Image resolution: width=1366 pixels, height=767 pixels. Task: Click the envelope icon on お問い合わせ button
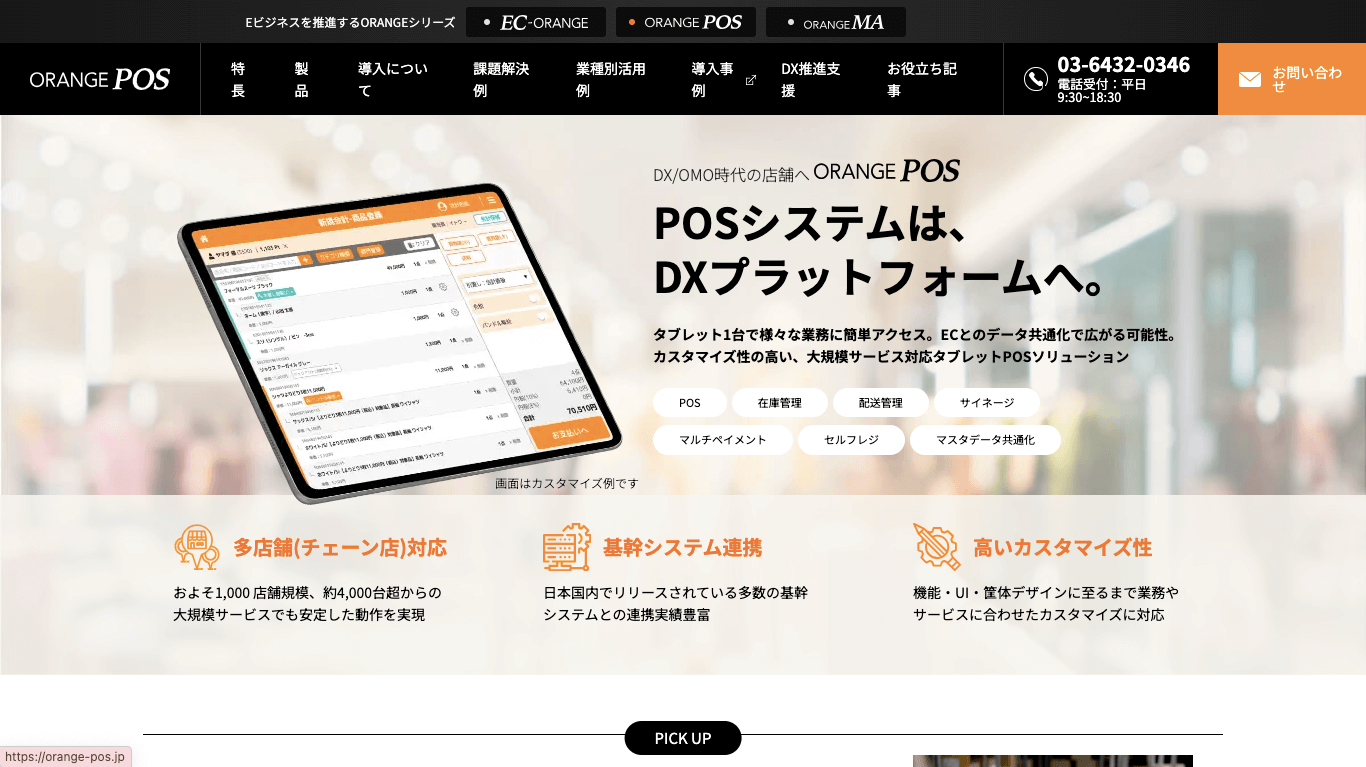[x=1250, y=79]
